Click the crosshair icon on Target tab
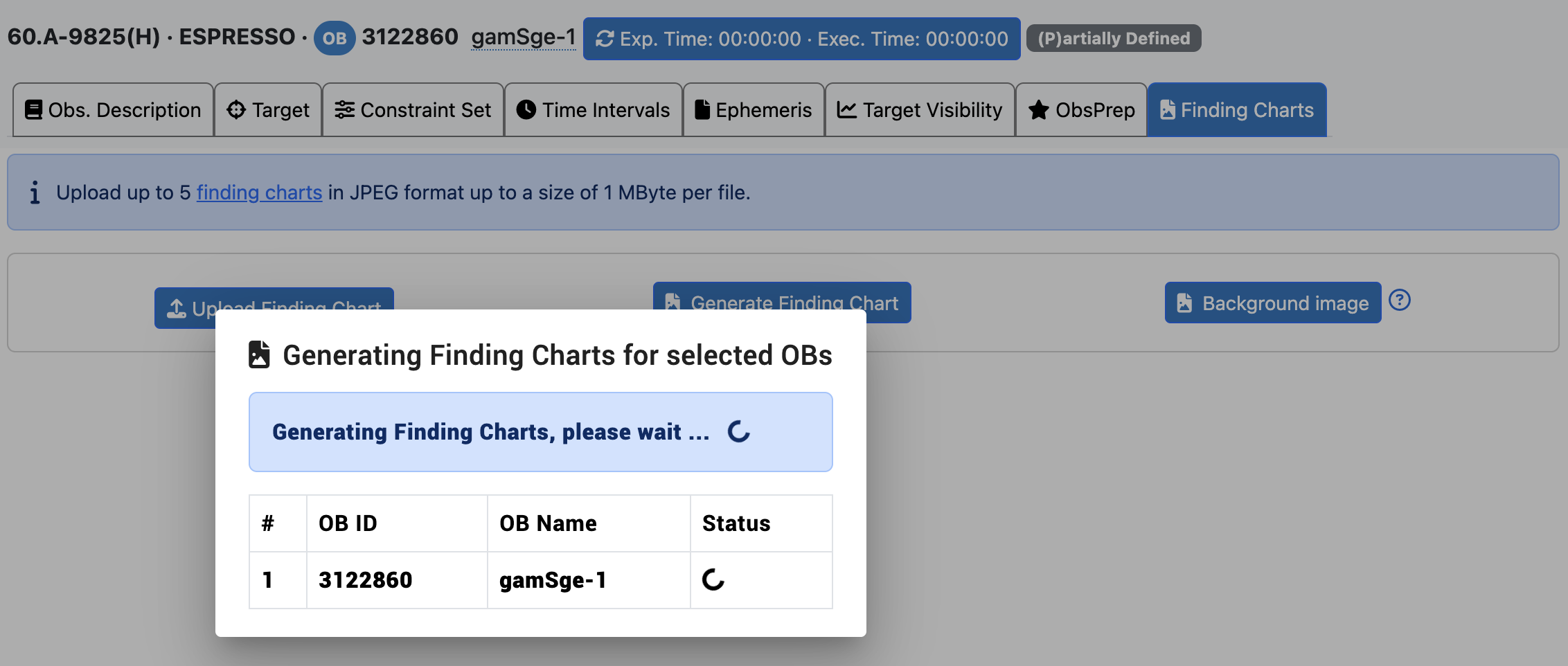The height and width of the screenshot is (666, 1568). [236, 110]
